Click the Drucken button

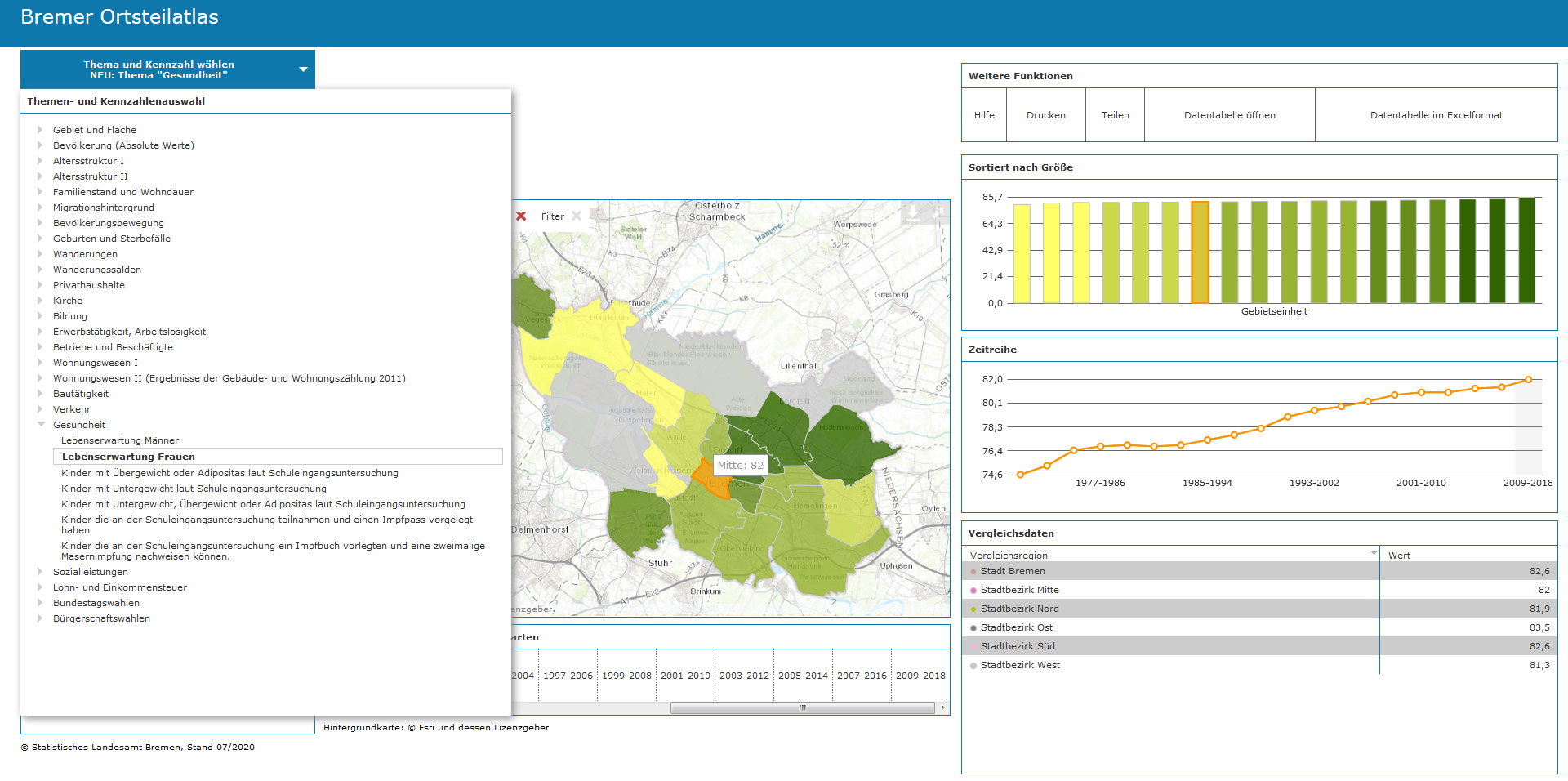click(1045, 115)
